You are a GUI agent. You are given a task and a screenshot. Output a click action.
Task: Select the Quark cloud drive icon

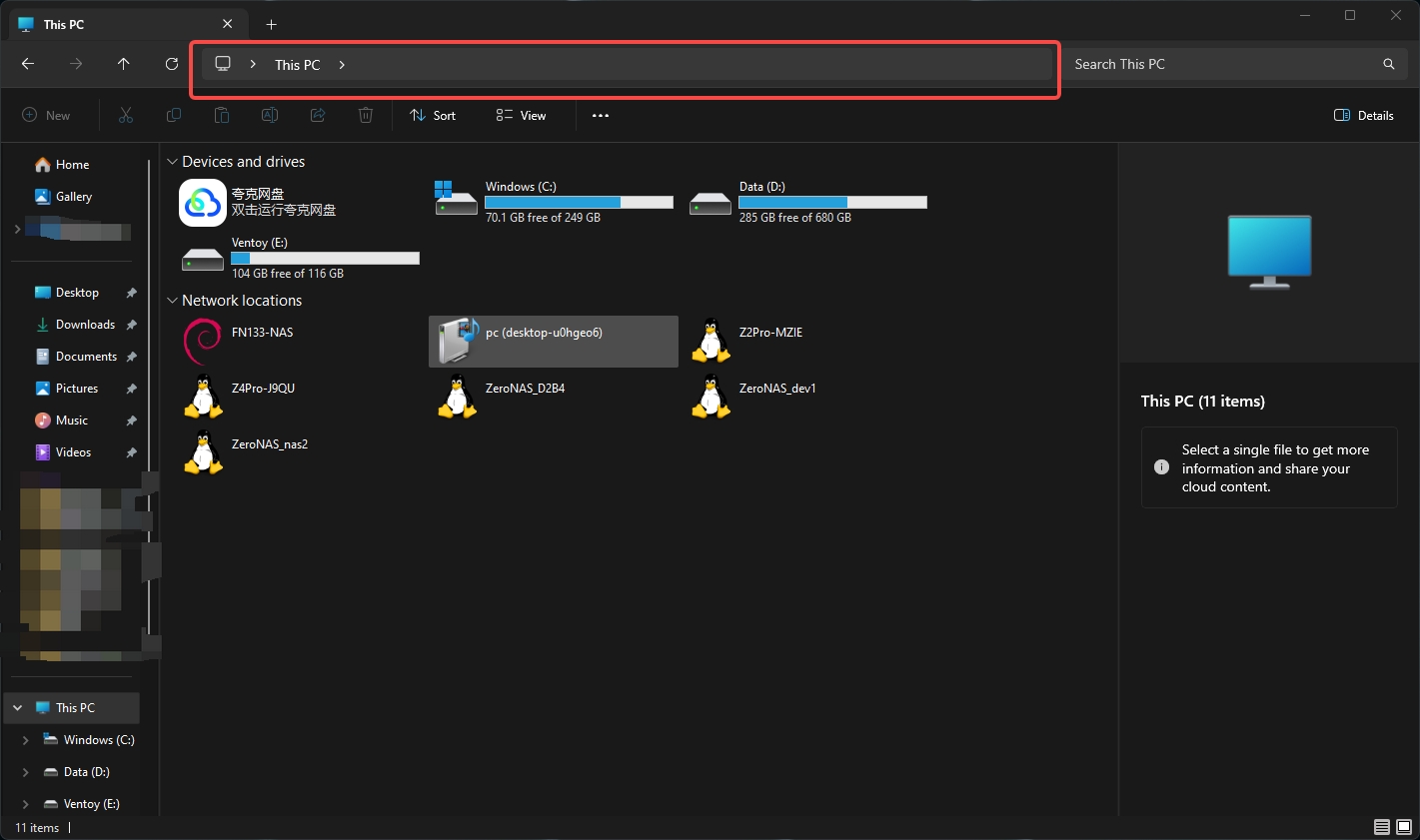click(x=203, y=203)
